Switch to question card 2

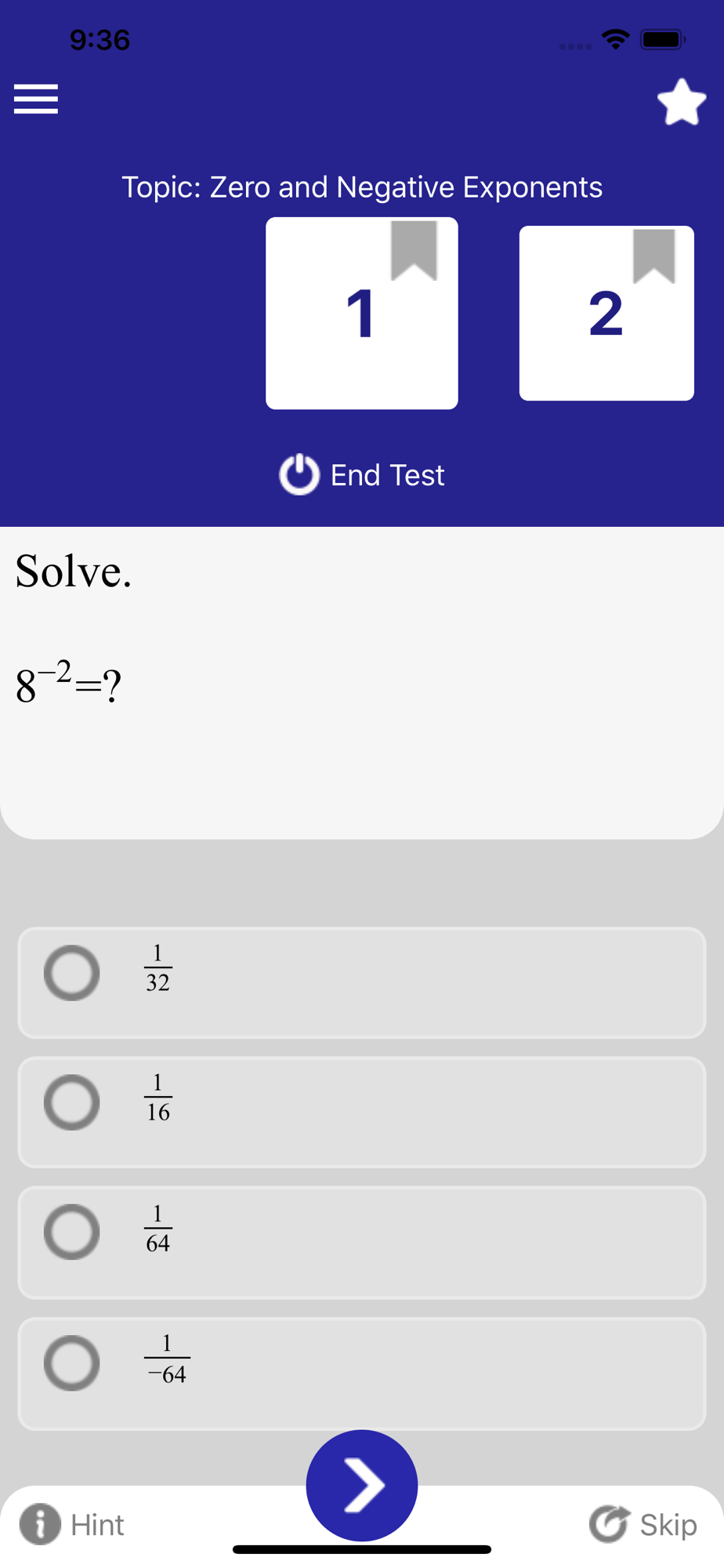coord(606,313)
